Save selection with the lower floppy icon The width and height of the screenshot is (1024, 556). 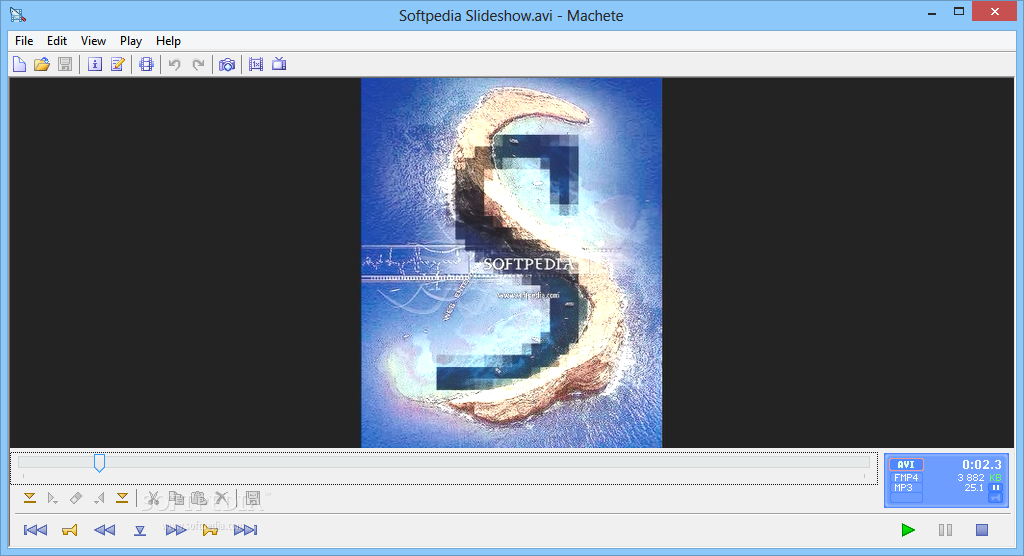tap(253, 499)
